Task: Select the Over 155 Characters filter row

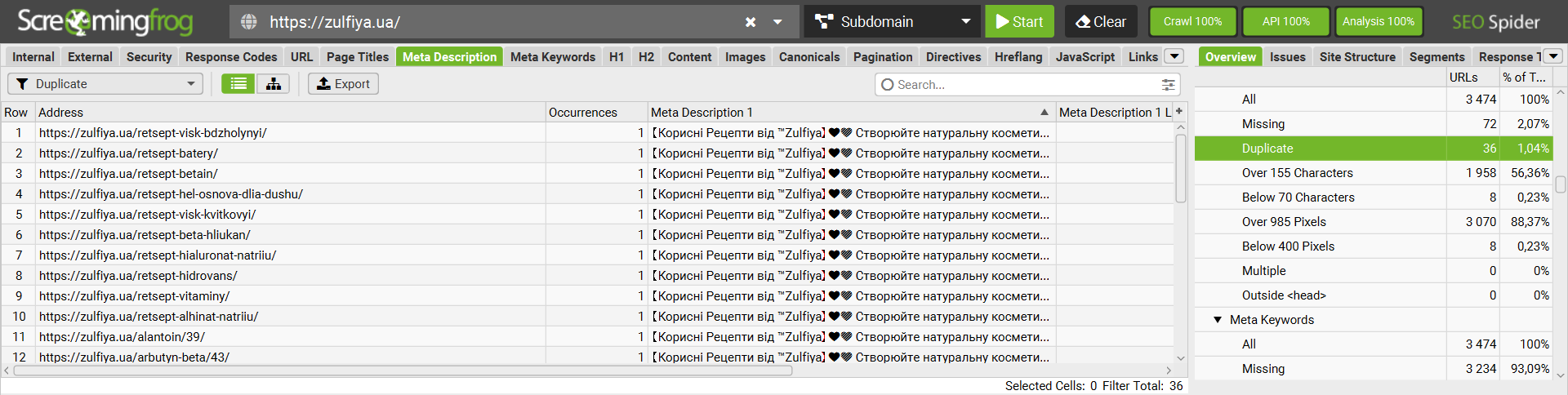Action: coord(1297,173)
